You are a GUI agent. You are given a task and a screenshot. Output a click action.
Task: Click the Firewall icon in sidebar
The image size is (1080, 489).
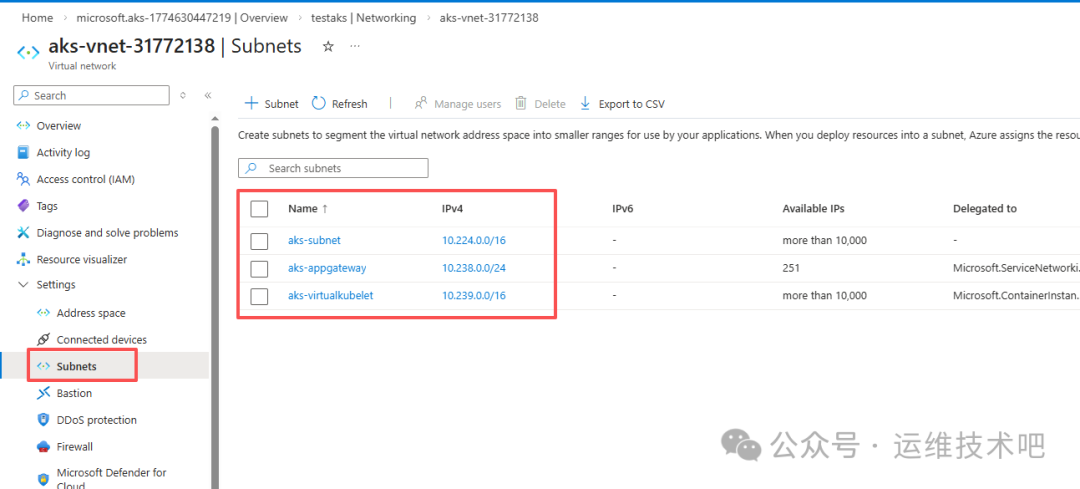point(43,447)
